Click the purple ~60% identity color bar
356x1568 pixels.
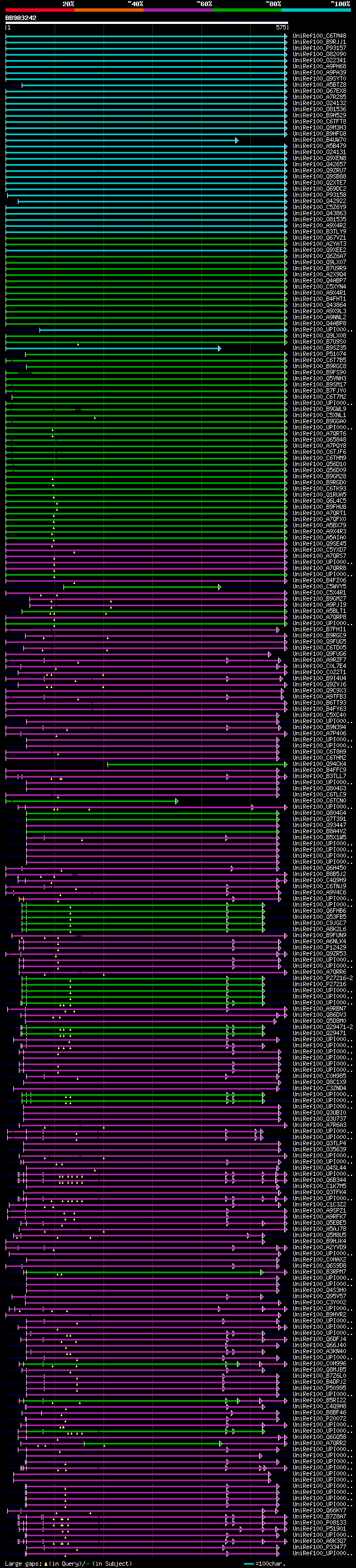pyautogui.click(x=179, y=10)
